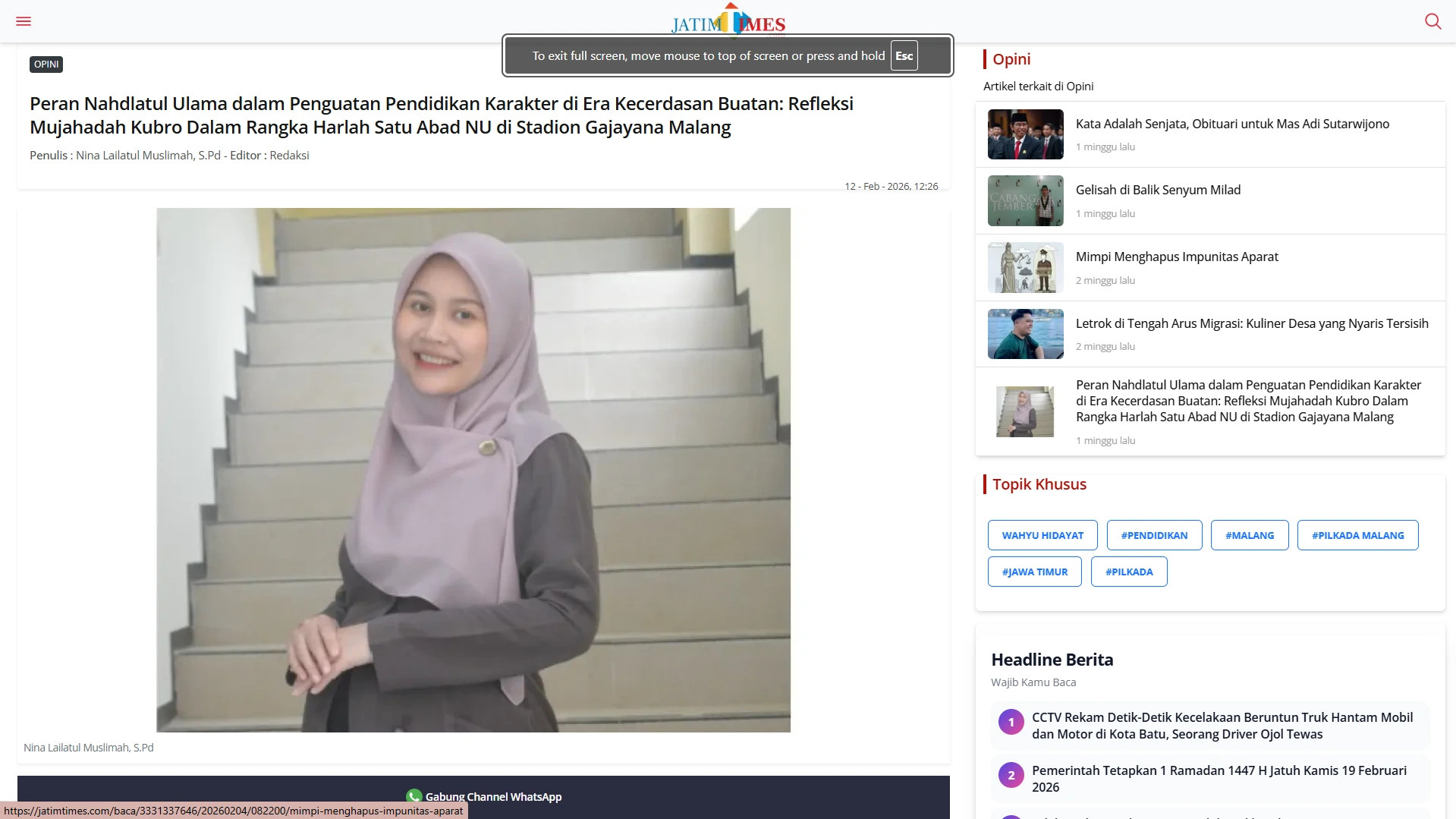
Task: Open the Gelisah di Balik Senyum Milad thumbnail
Action: tap(1025, 200)
